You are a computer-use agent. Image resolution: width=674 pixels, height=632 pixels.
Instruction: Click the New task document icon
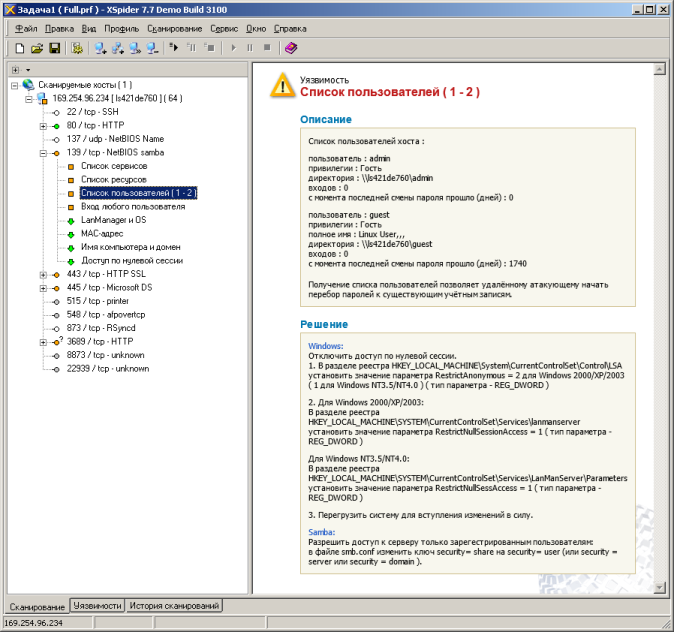pyautogui.click(x=19, y=48)
